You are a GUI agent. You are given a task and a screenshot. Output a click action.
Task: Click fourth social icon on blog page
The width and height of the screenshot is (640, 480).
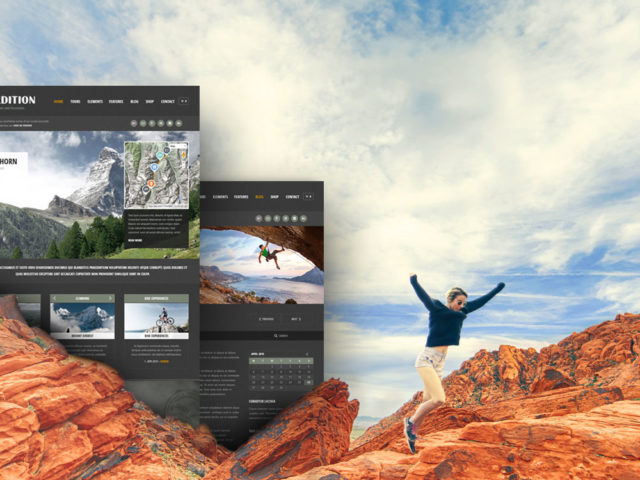285,218
